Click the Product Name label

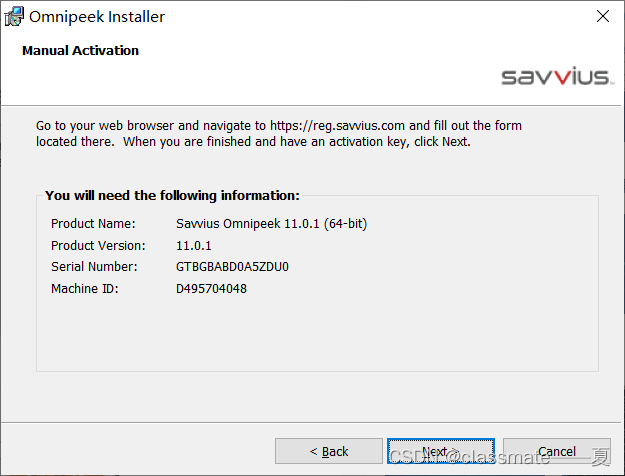coord(93,224)
